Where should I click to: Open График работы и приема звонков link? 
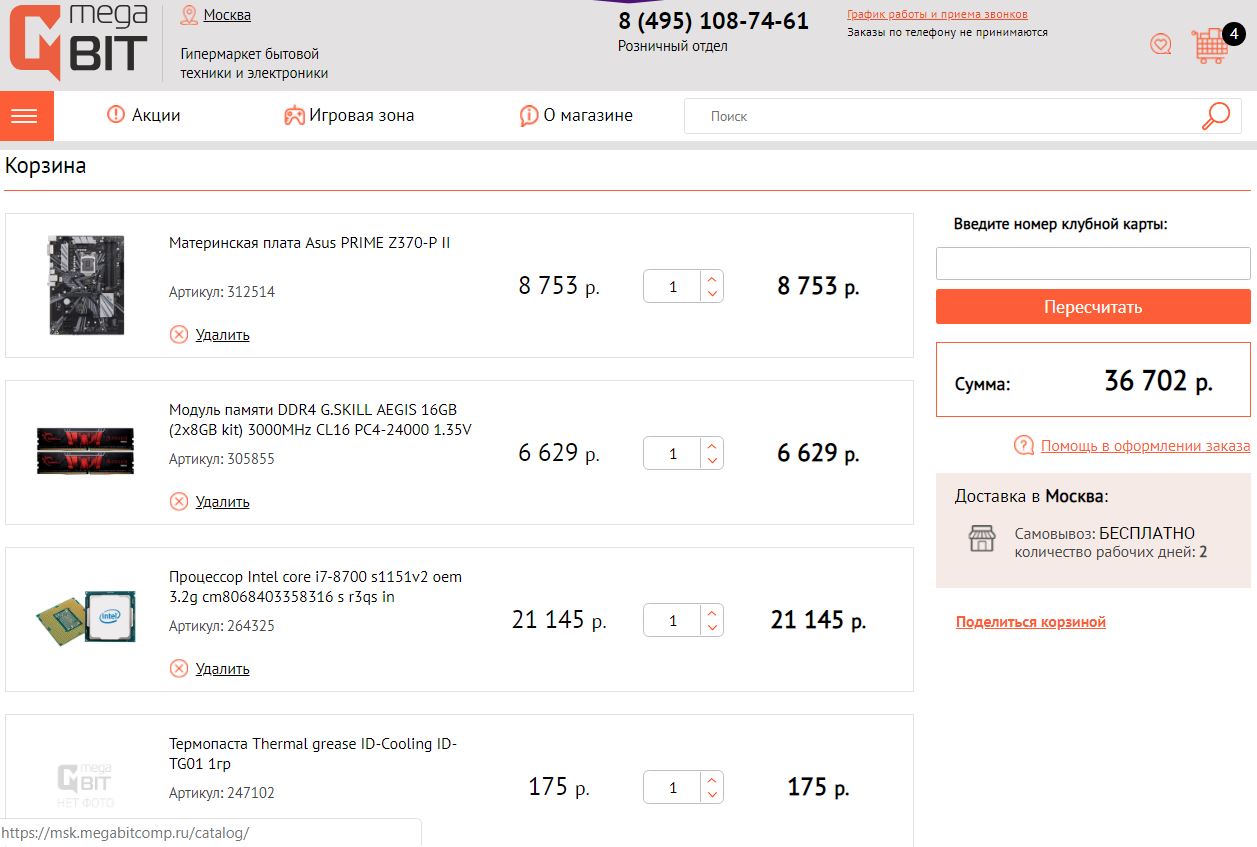point(937,14)
